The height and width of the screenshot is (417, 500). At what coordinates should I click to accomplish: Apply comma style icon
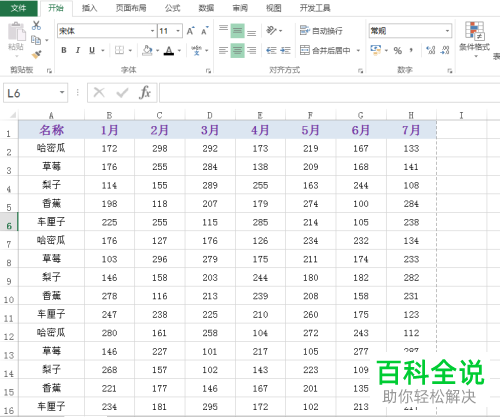[411, 50]
